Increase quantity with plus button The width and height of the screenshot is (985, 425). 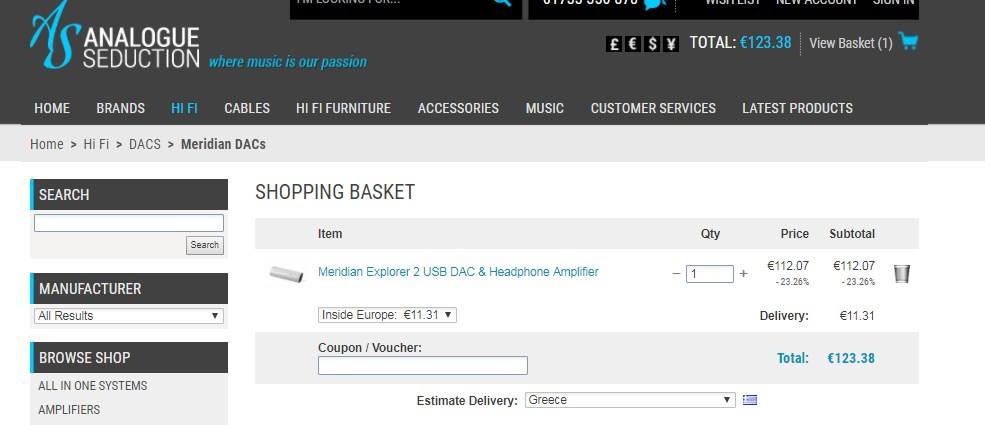743,274
